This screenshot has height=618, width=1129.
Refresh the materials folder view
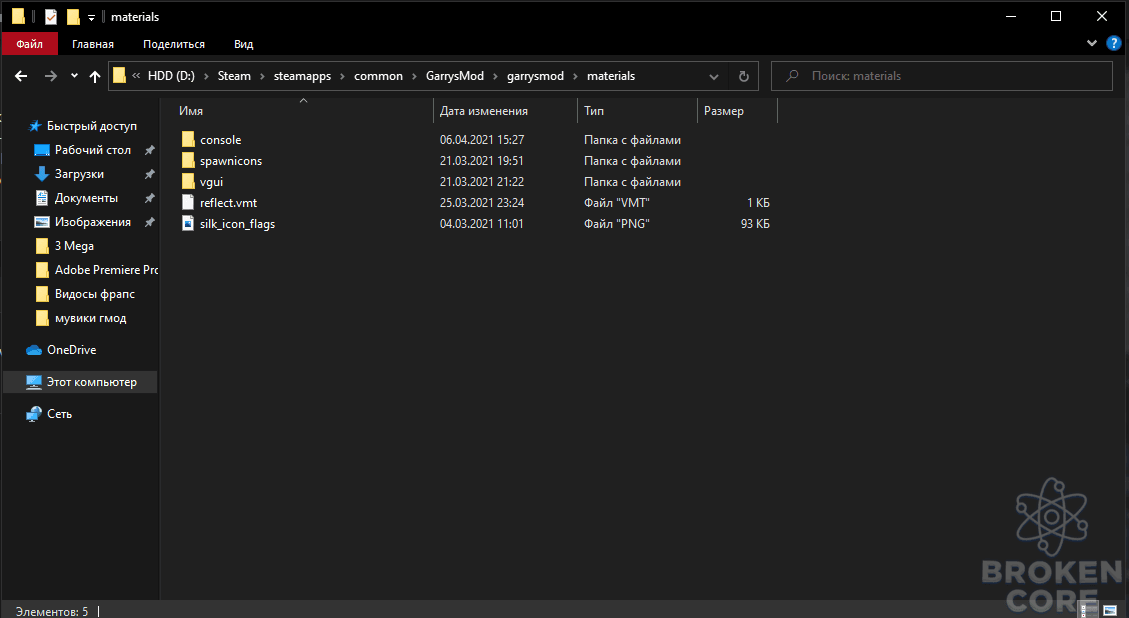tap(744, 76)
